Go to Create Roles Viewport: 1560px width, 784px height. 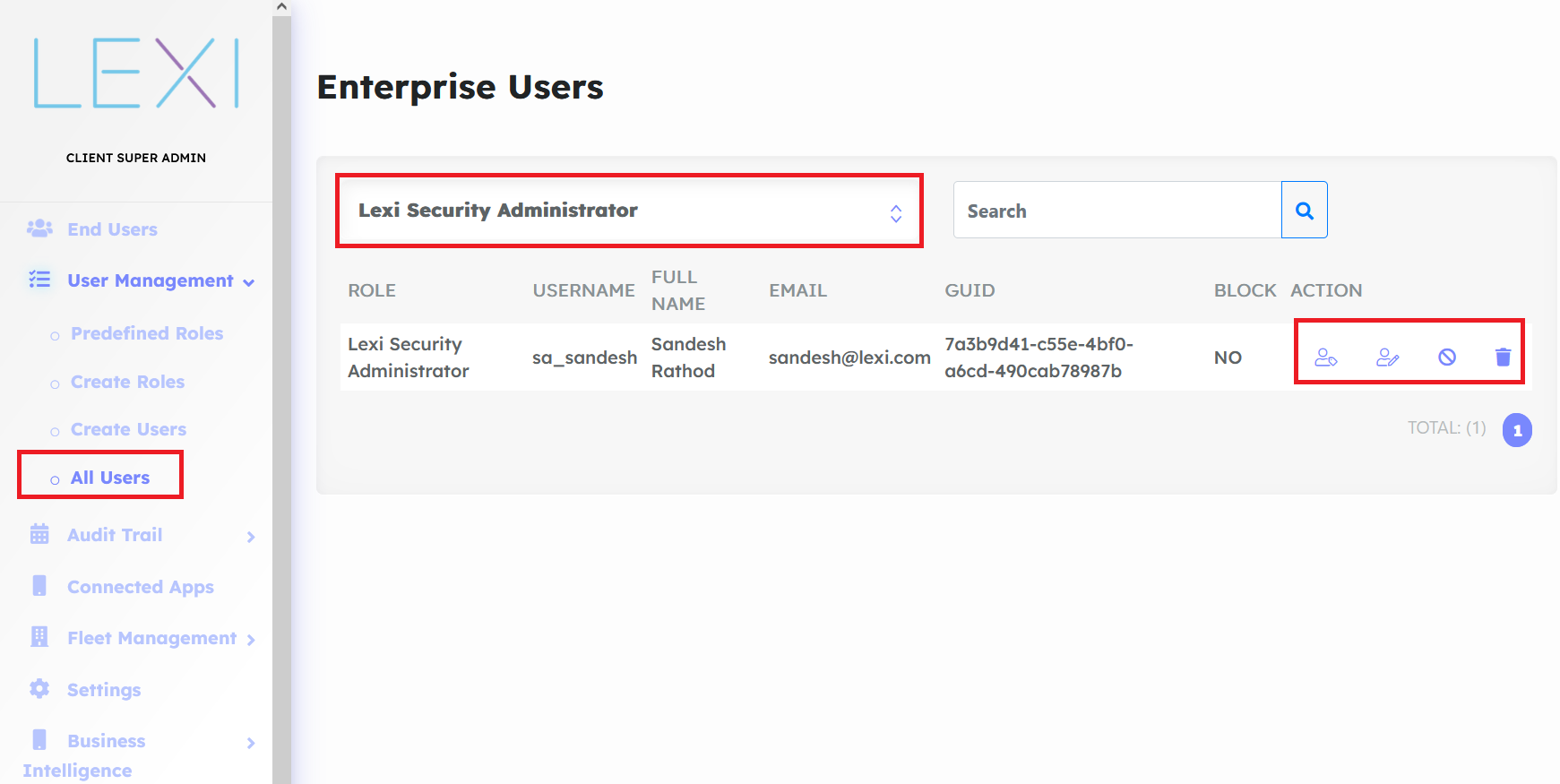click(x=127, y=382)
